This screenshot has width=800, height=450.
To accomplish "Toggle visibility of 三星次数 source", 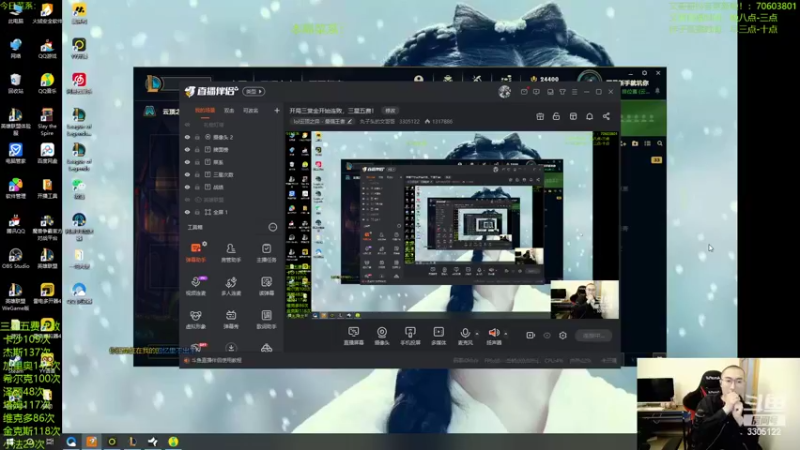I will [x=187, y=174].
